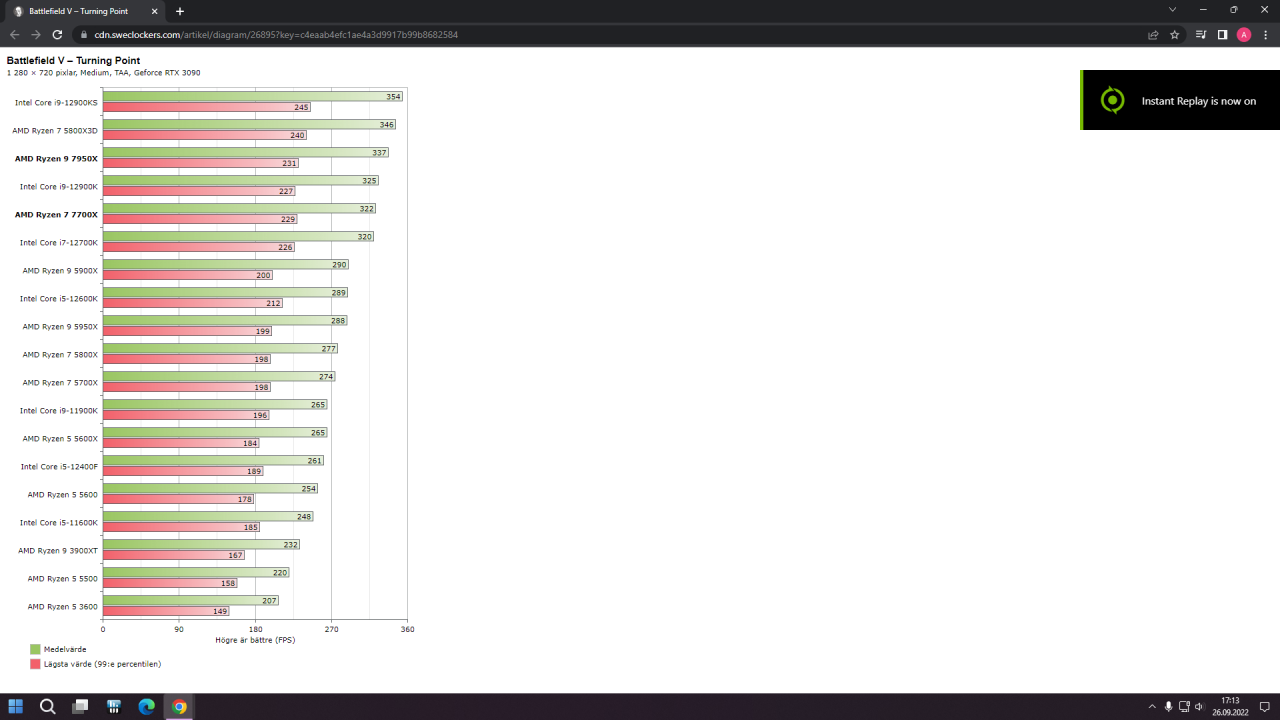Click the Intel Core i7-12700K label
This screenshot has height=720, width=1280.
59,242
